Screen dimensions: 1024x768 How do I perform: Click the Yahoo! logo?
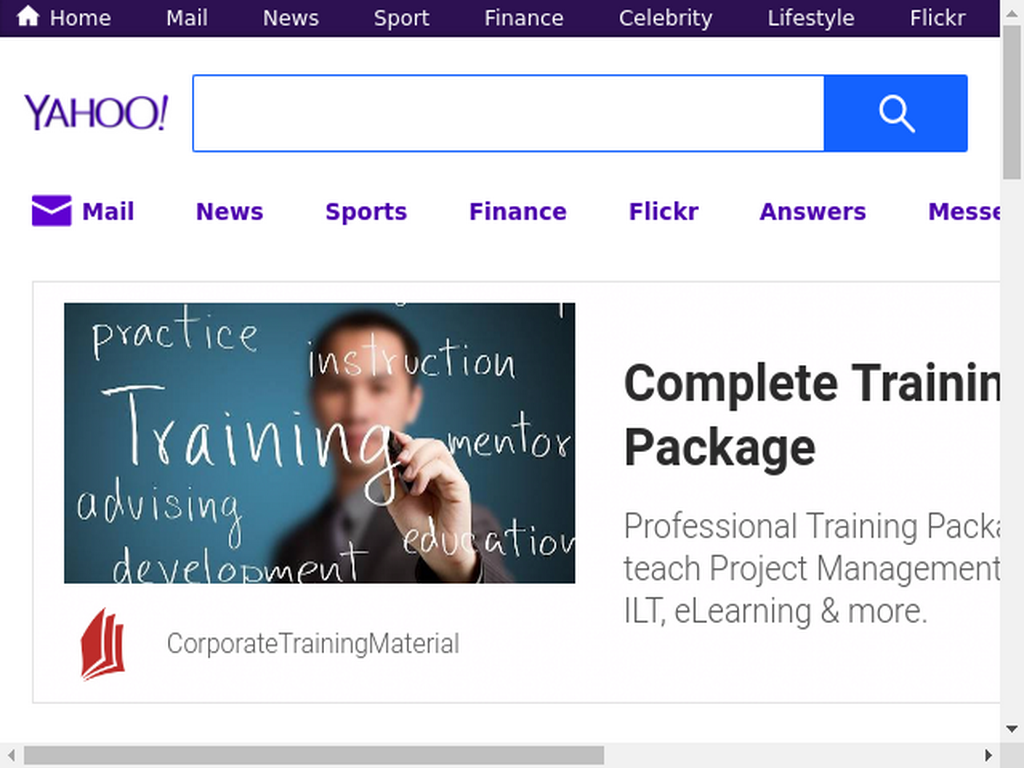[96, 112]
